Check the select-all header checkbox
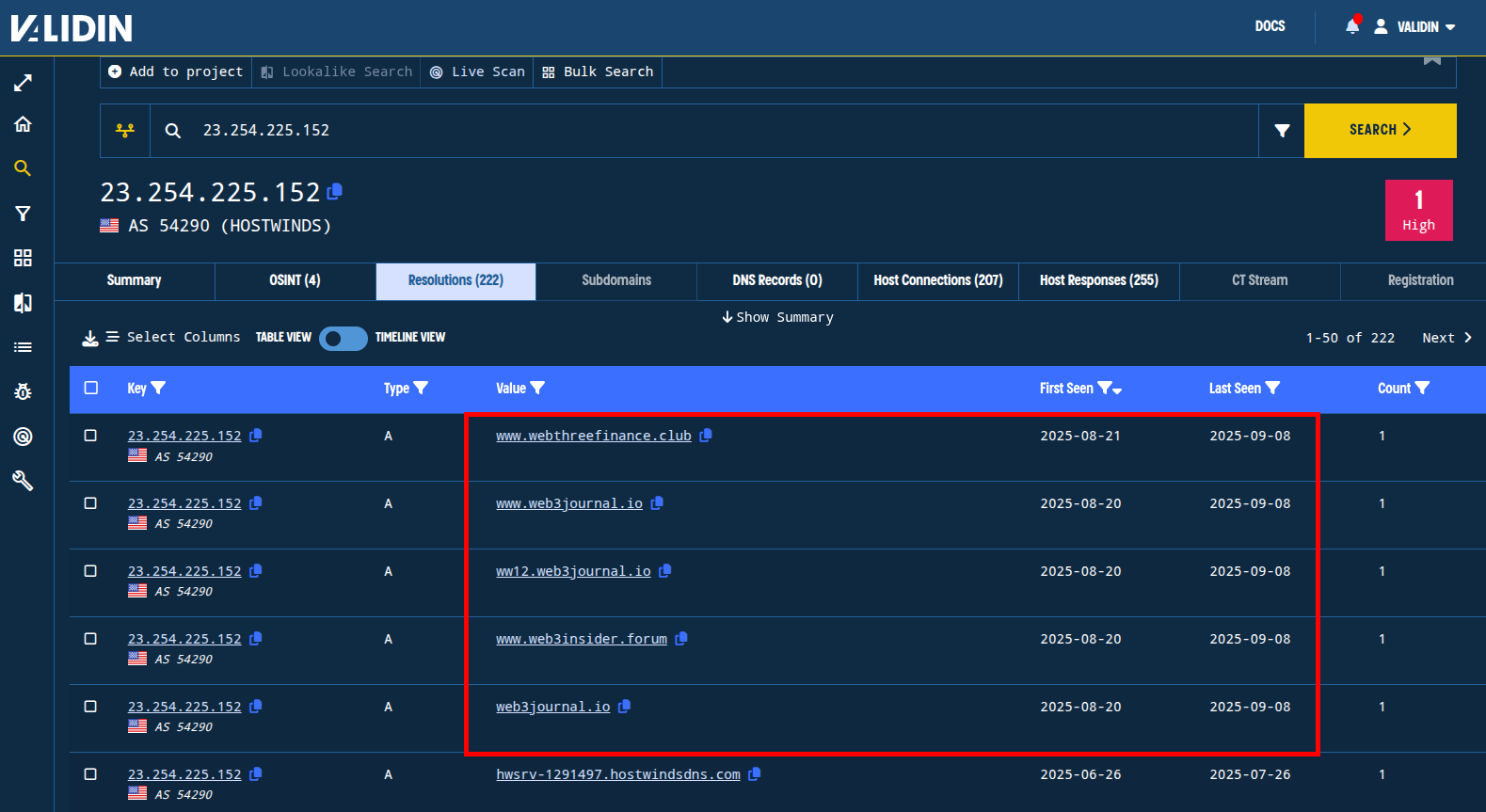 pyautogui.click(x=91, y=388)
